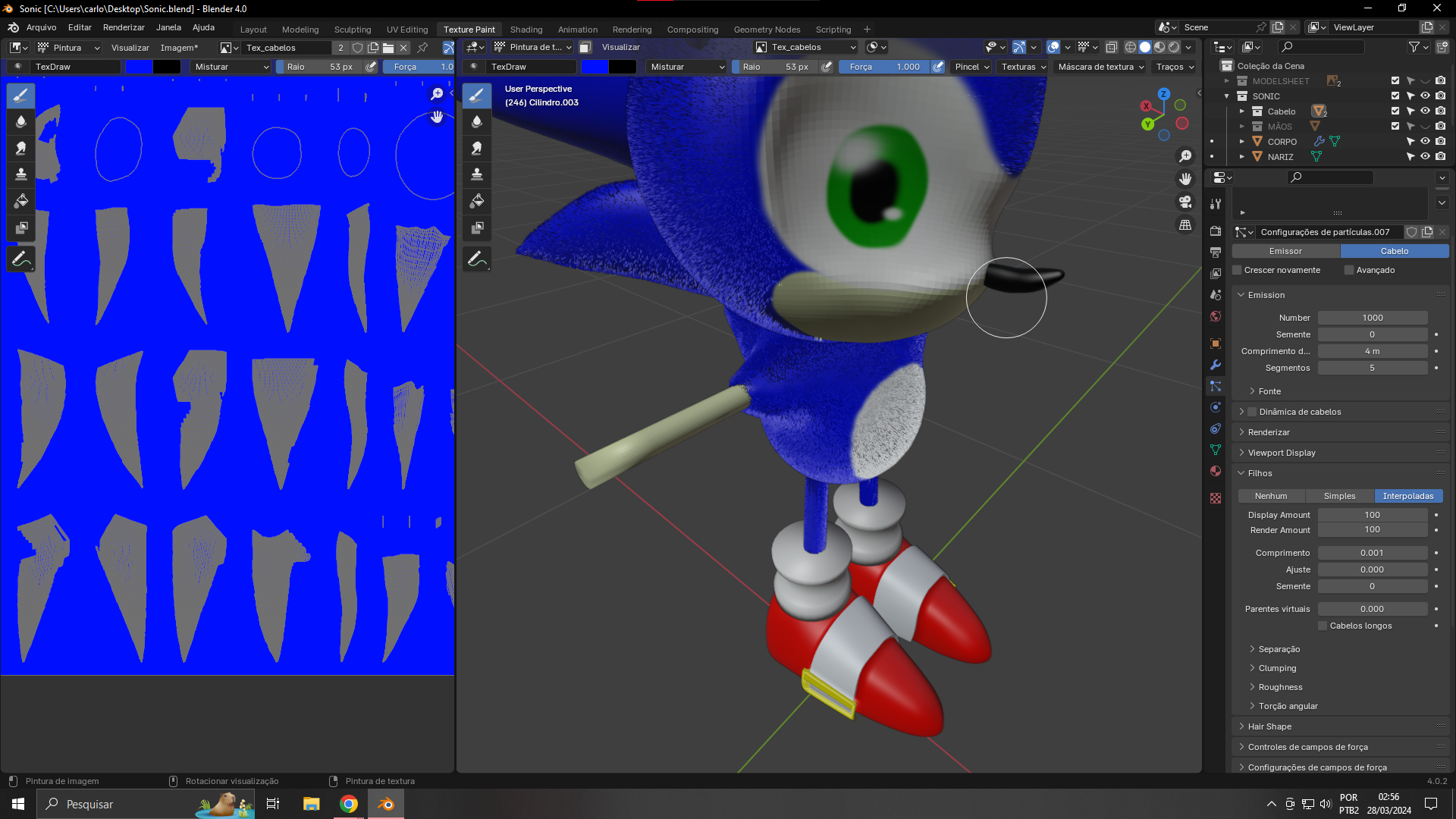The width and height of the screenshot is (1456, 819).
Task: Open the Material properties tab icon
Action: [1216, 471]
